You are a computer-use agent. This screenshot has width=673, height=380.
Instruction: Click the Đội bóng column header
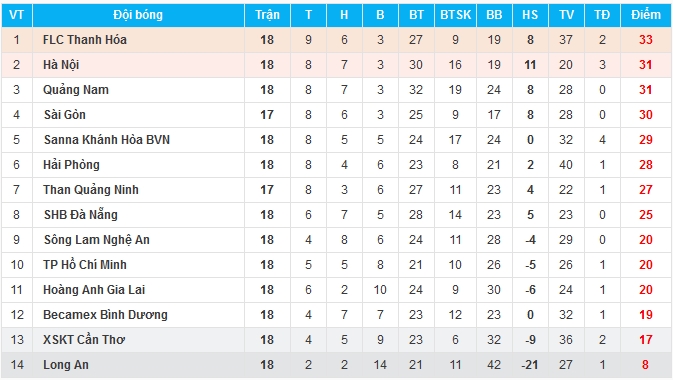pos(138,15)
